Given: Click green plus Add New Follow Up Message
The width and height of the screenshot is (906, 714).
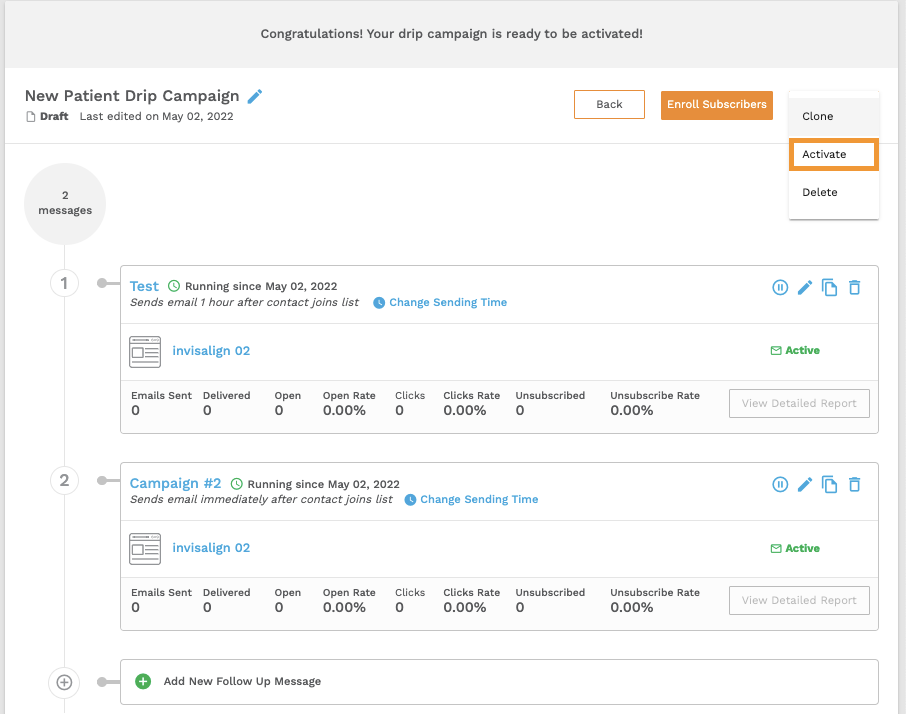Looking at the screenshot, I should (x=143, y=681).
